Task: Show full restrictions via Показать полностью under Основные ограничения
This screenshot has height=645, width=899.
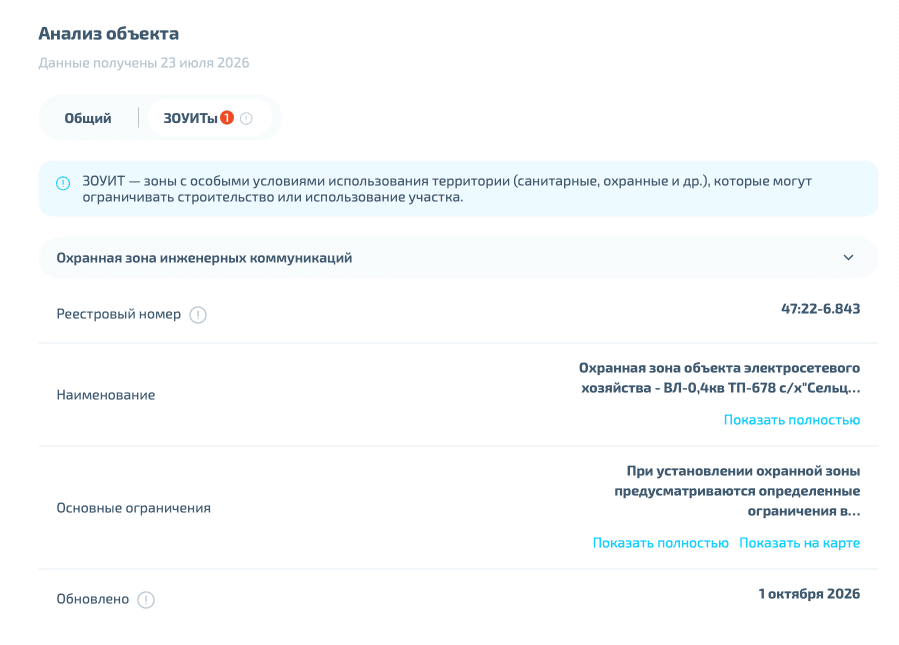Action: point(660,542)
